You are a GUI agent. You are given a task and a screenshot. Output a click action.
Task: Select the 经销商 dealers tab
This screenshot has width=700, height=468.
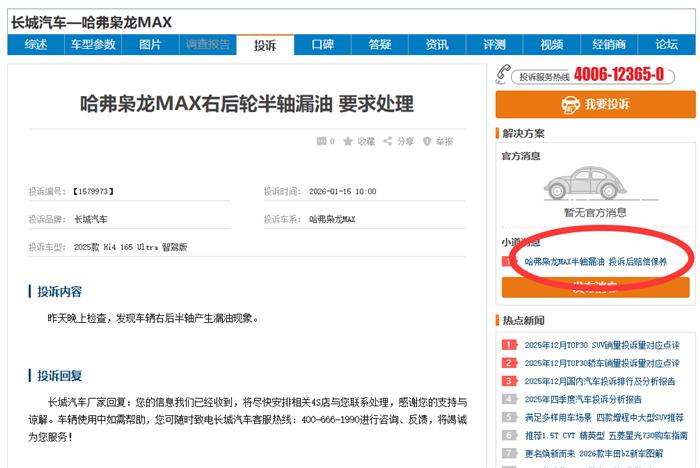pos(608,45)
